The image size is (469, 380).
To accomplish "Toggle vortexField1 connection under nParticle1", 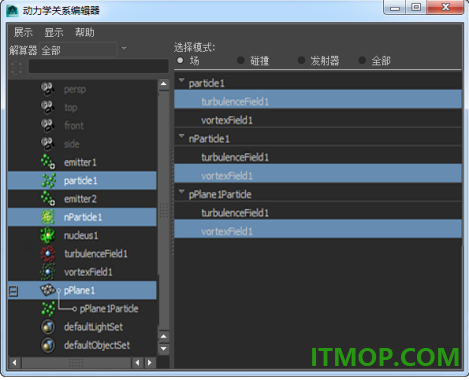I will 318,173.
